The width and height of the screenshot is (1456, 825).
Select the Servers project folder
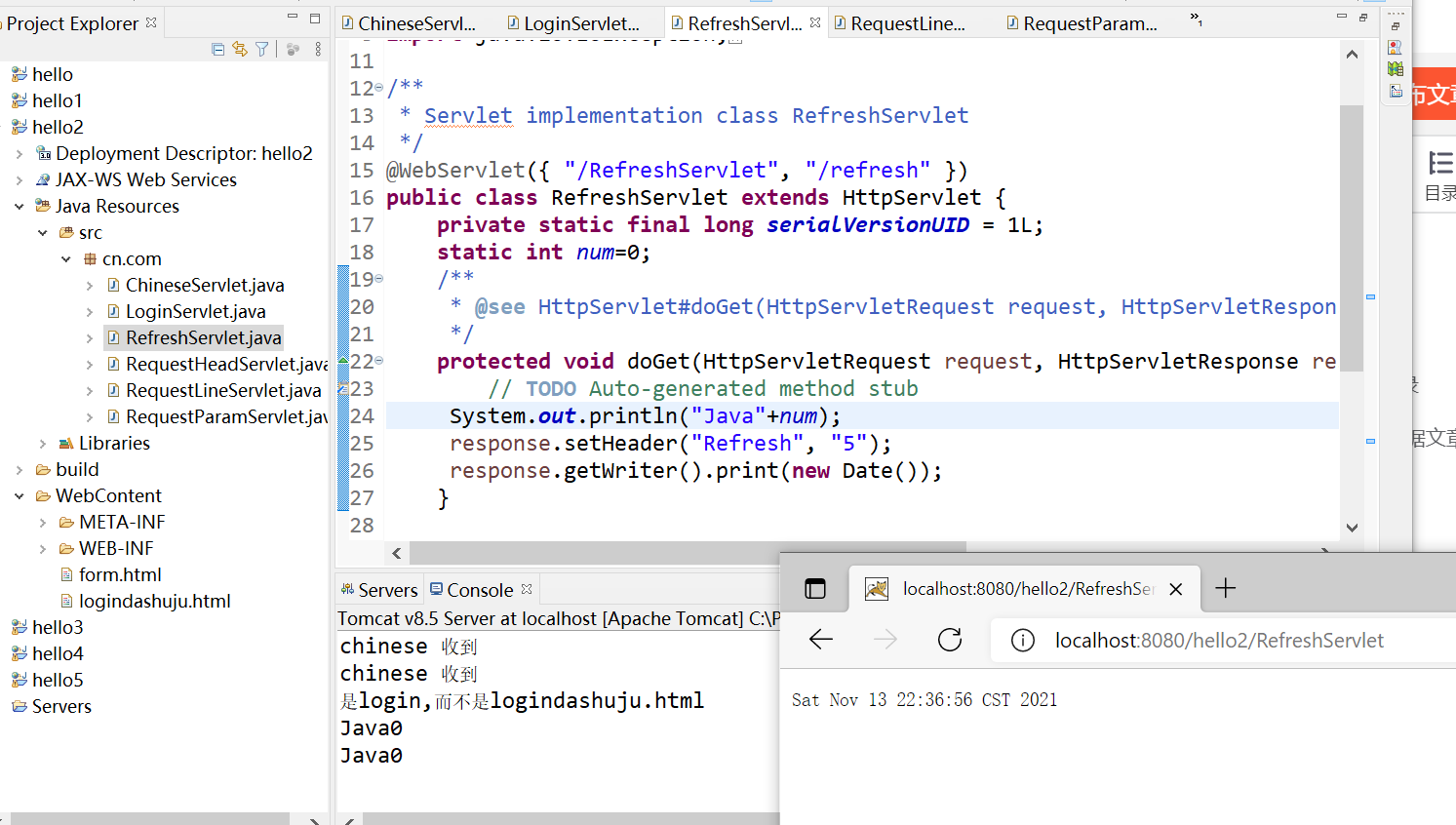(52, 706)
